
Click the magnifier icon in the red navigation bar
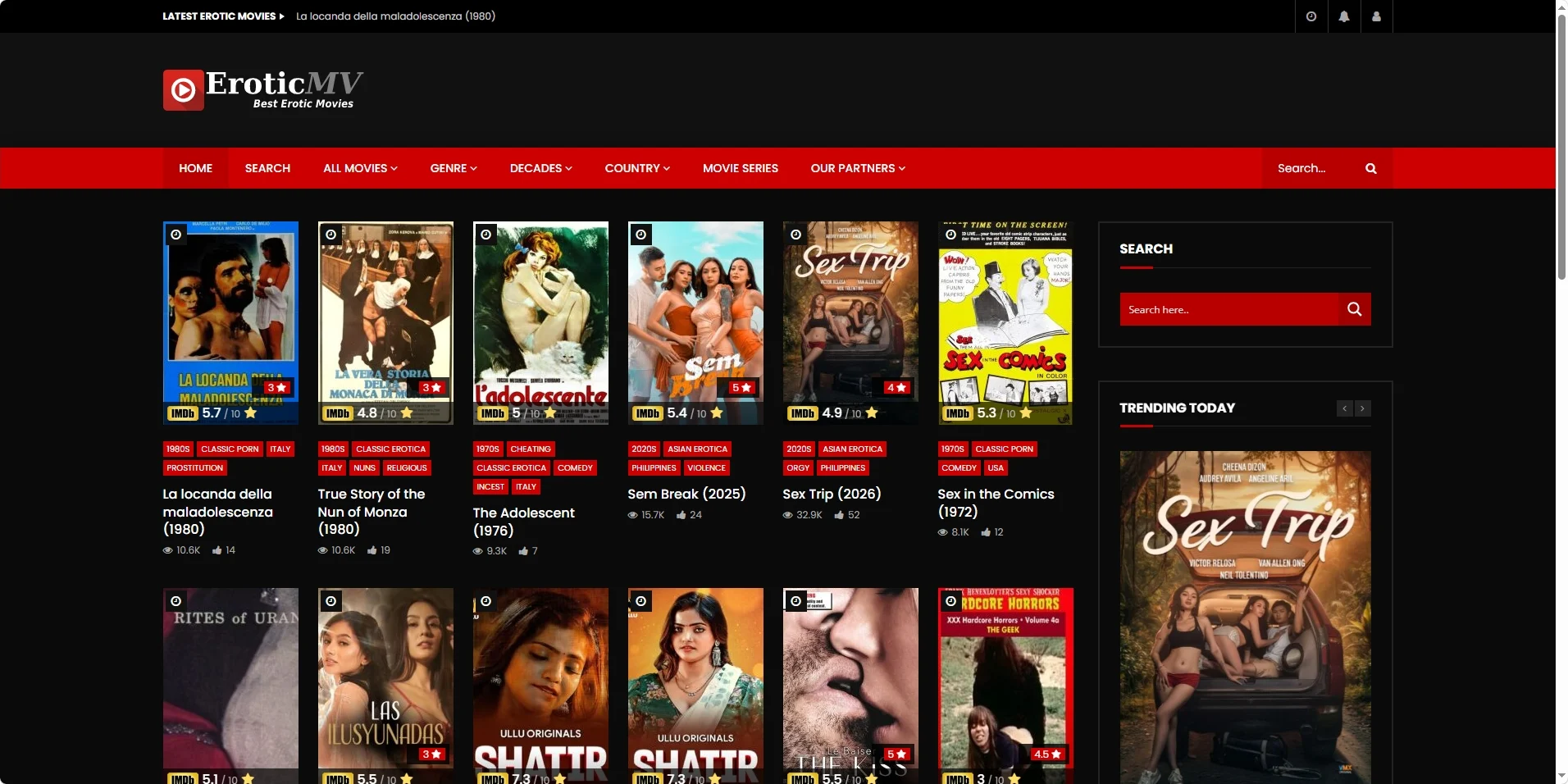coord(1370,168)
